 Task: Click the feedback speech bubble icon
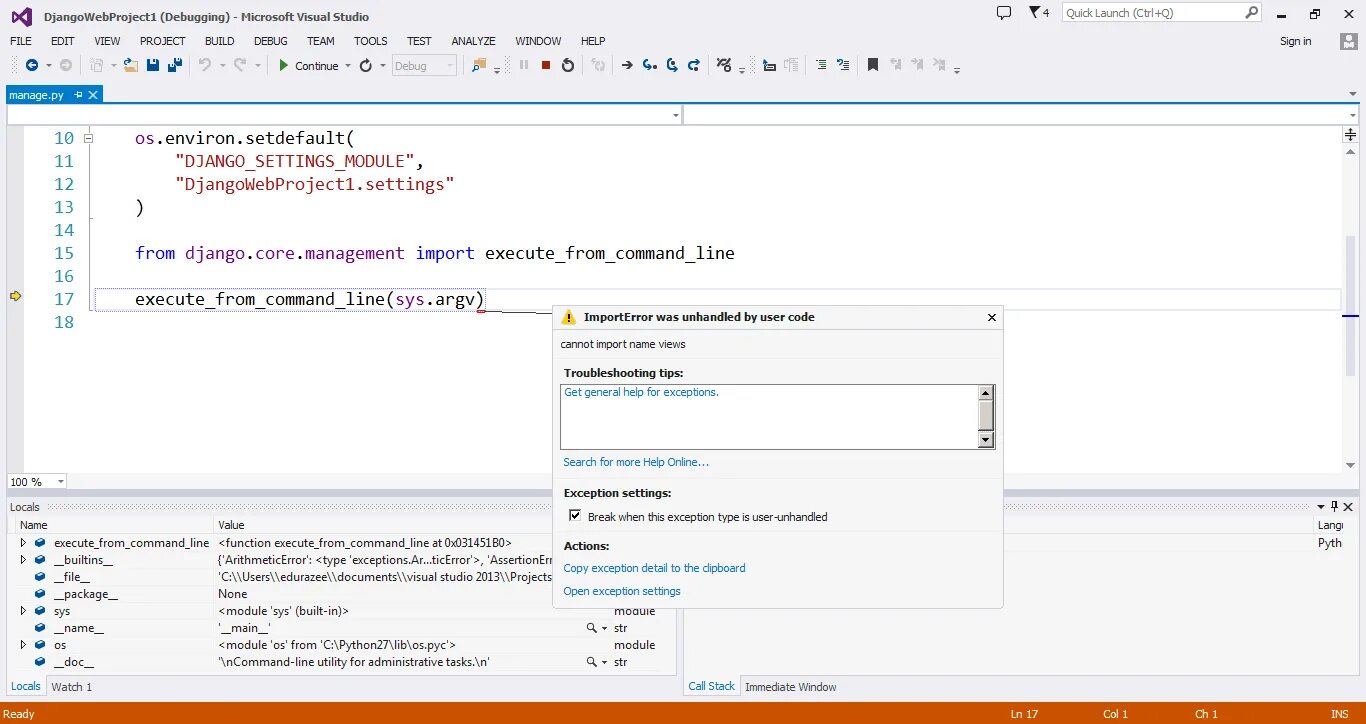[x=1004, y=13]
